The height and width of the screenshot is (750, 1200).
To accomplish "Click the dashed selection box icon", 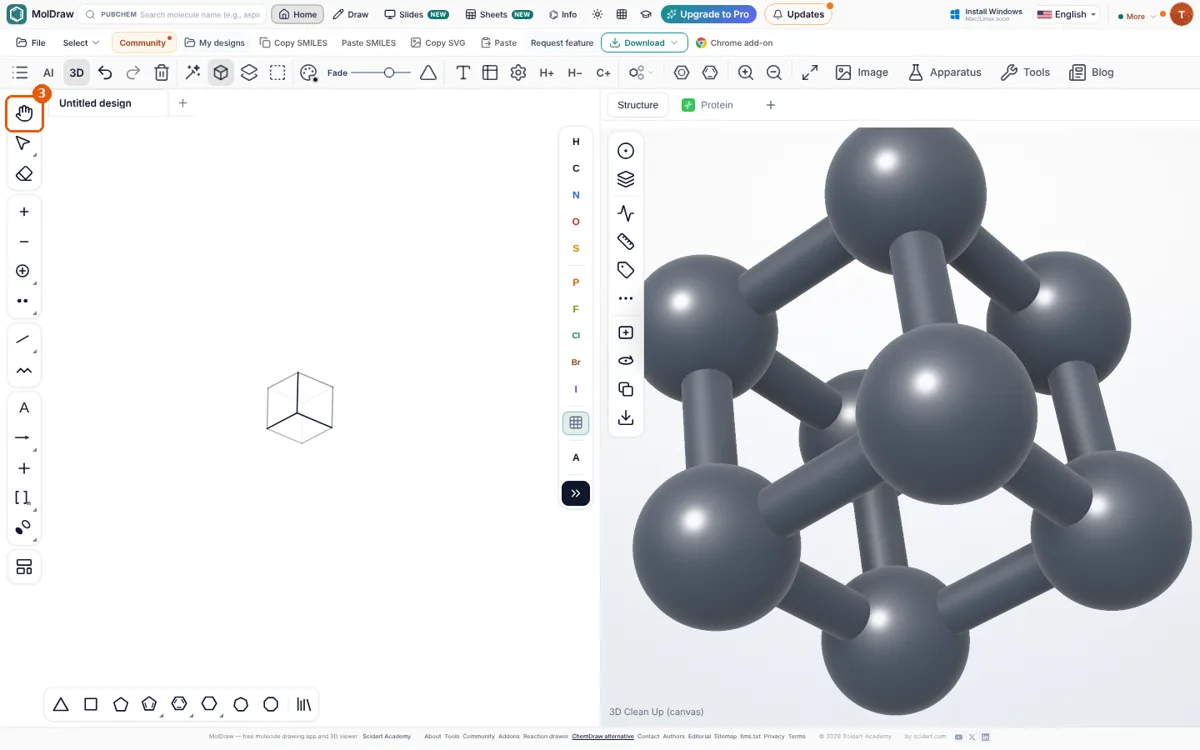I will (278, 72).
